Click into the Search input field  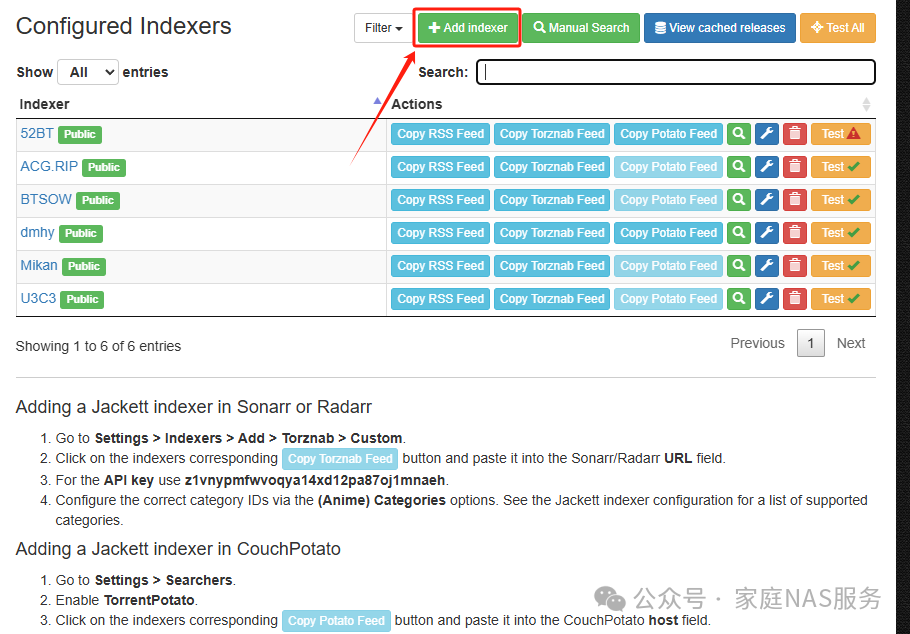(675, 72)
